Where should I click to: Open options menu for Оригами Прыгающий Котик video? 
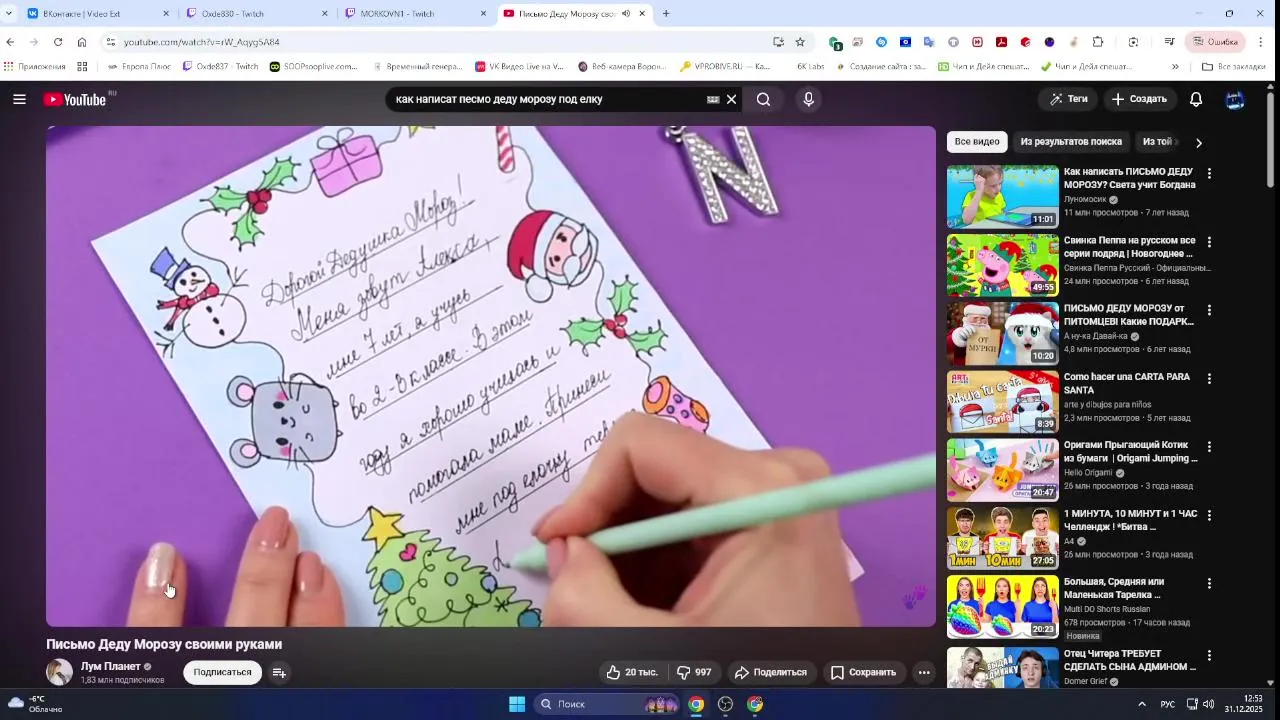click(1209, 447)
